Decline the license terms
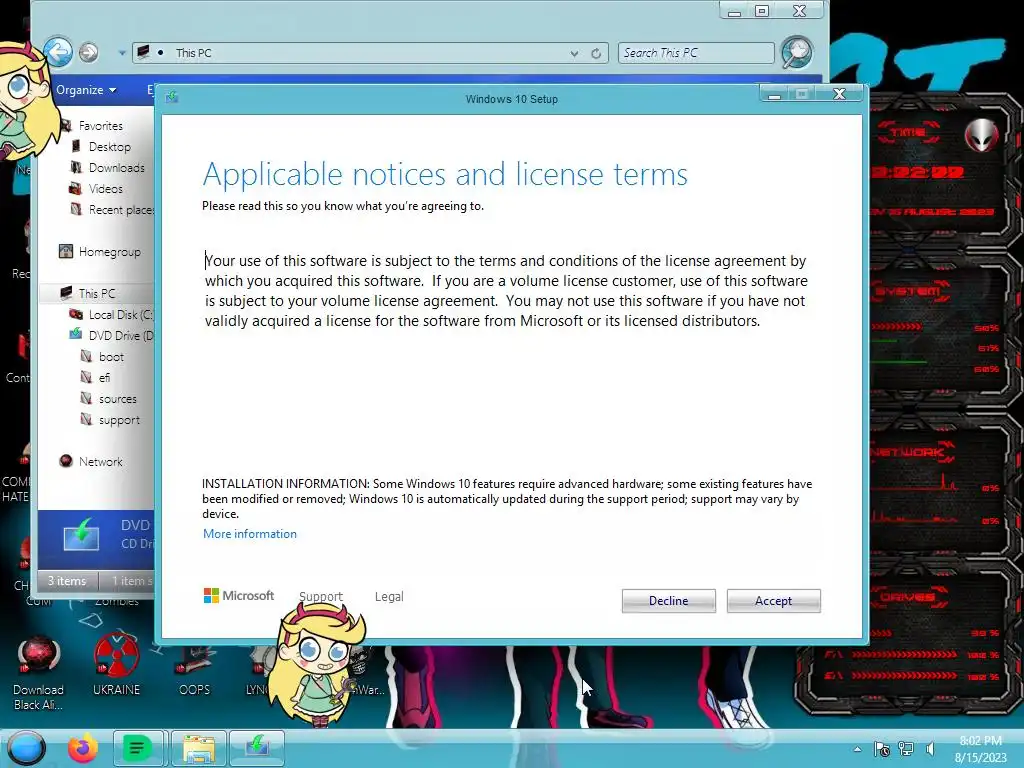Image resolution: width=1024 pixels, height=768 pixels. 668,601
